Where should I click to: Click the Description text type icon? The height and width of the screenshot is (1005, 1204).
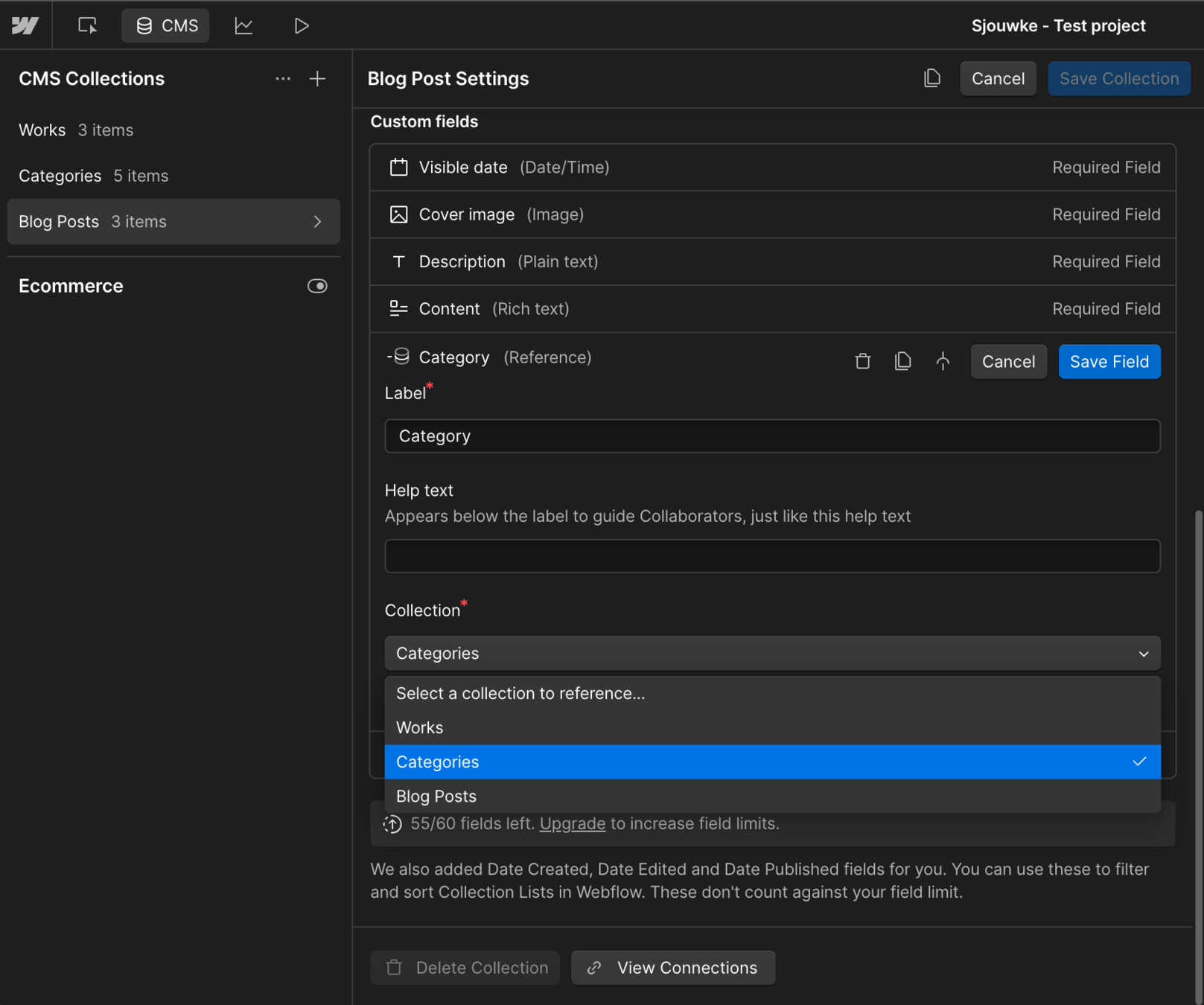[x=399, y=262]
